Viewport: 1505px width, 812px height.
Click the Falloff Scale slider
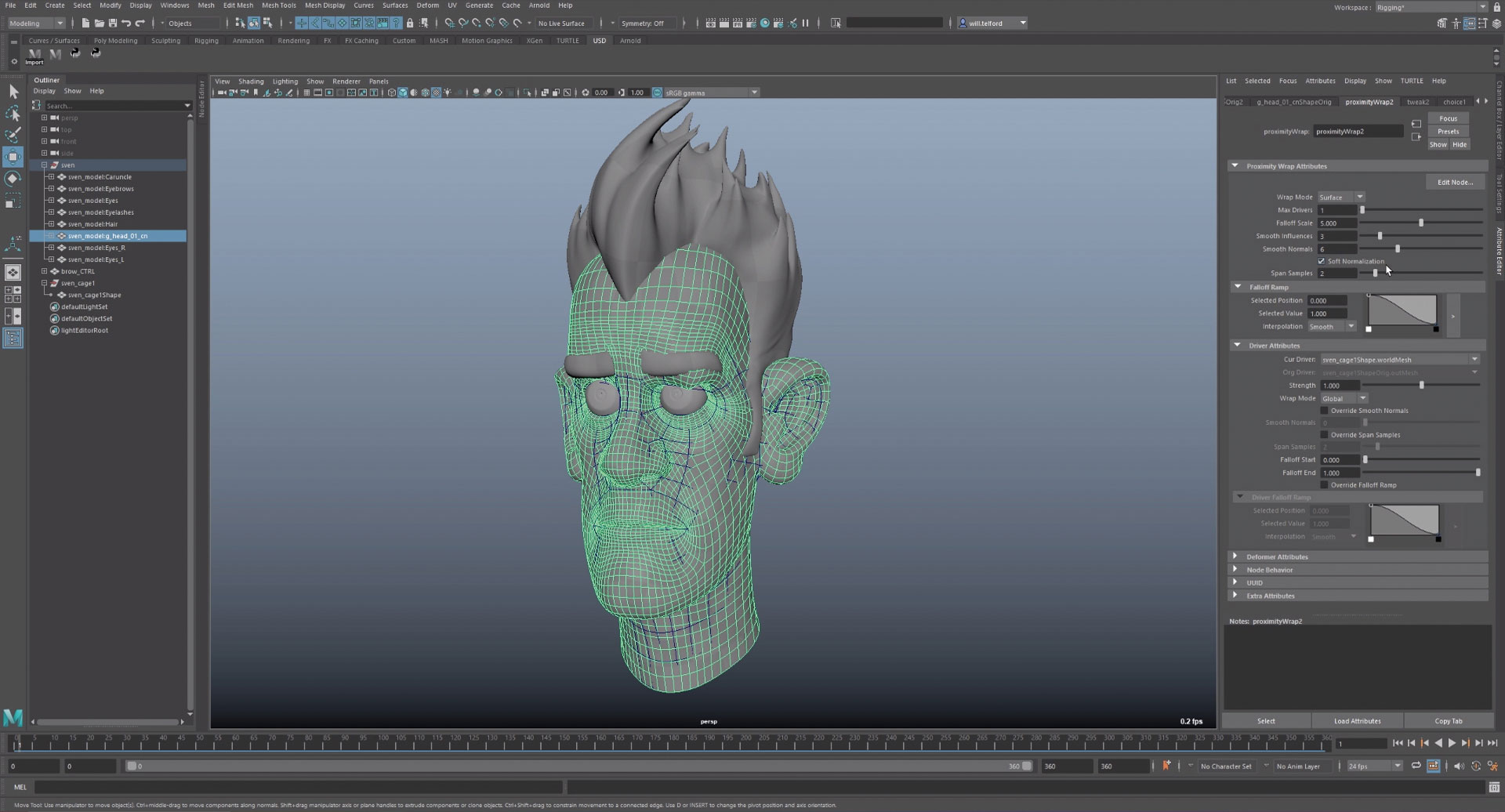1420,223
